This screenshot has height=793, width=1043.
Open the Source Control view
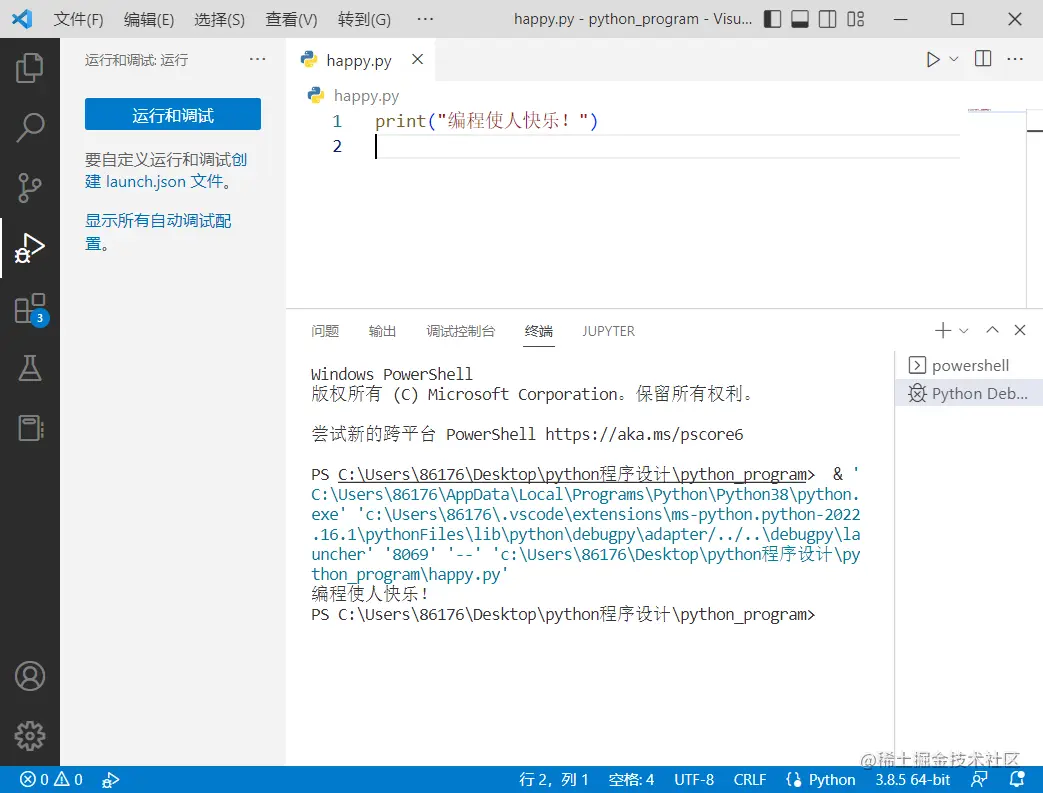tap(30, 188)
